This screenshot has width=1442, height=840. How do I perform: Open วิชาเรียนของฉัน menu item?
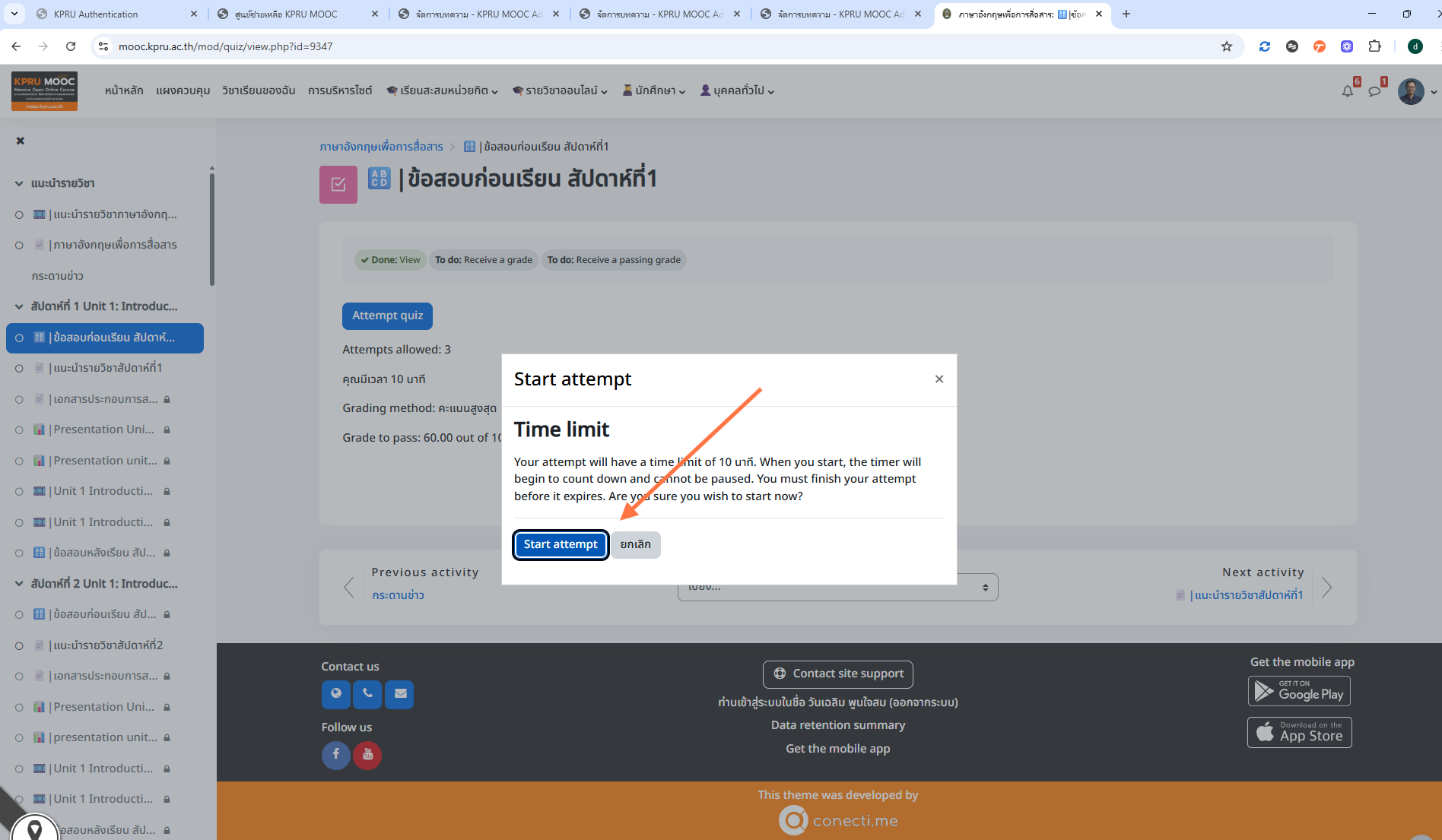pyautogui.click(x=259, y=90)
